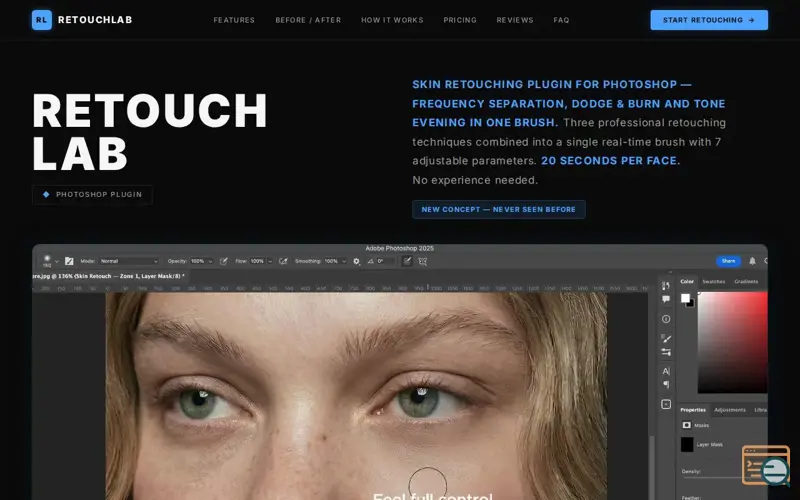Viewport: 800px width, 500px height.
Task: Open the Reviews nav link
Action: (515, 20)
